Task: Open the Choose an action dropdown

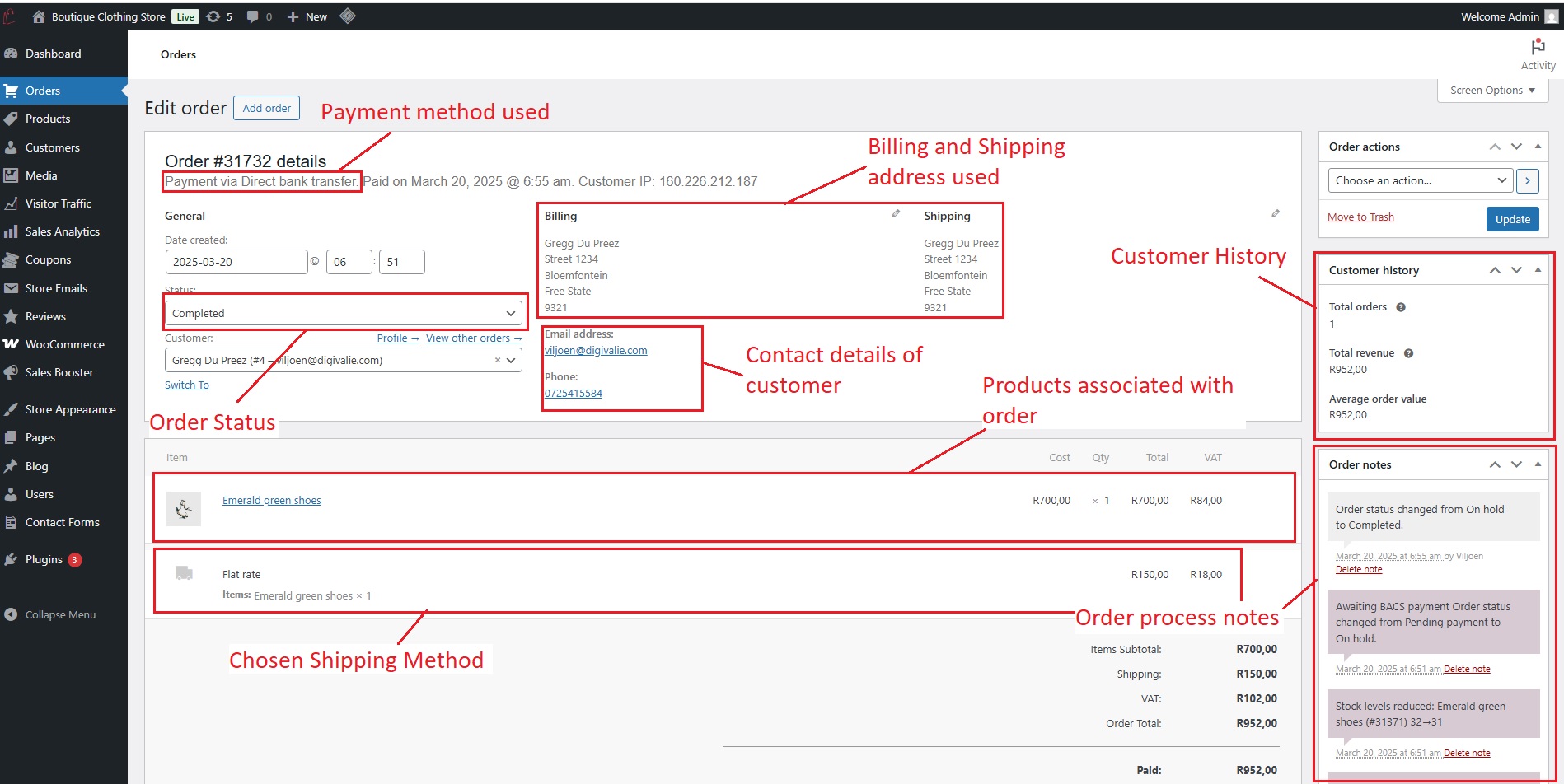Action: tap(1420, 181)
